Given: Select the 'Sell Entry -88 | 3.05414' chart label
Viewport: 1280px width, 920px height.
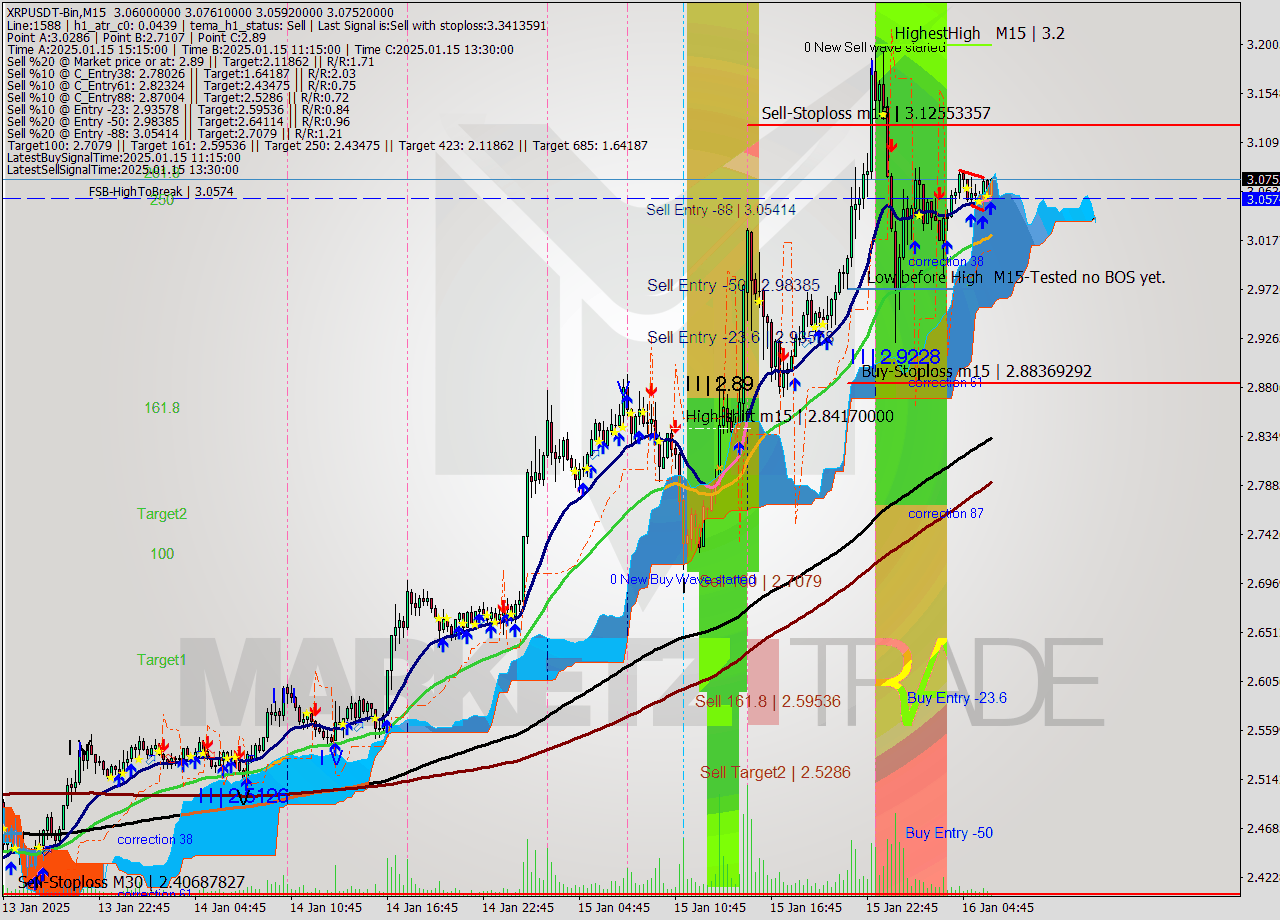Looking at the screenshot, I should pos(721,209).
